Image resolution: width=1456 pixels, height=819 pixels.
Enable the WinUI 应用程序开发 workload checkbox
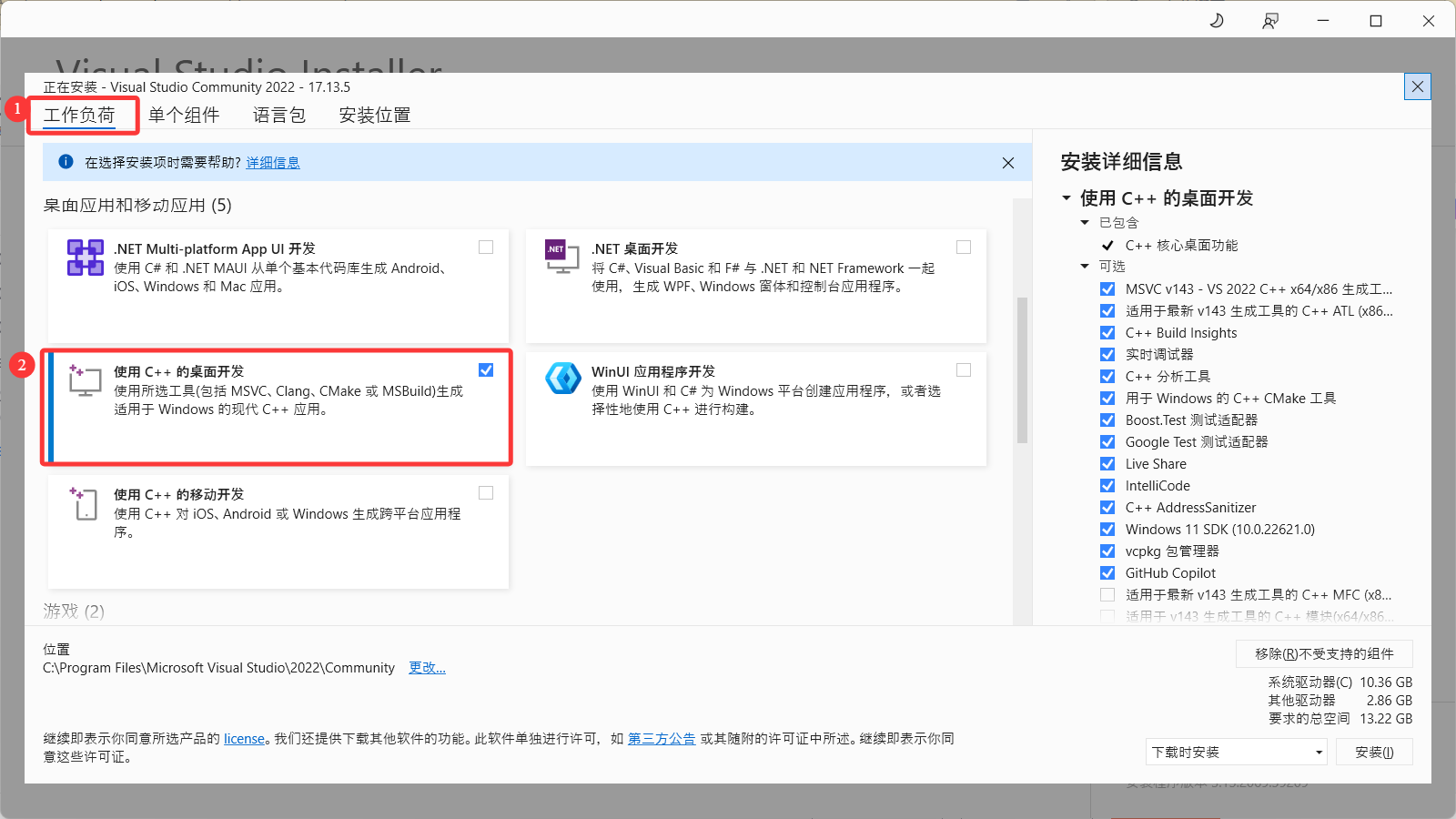964,369
